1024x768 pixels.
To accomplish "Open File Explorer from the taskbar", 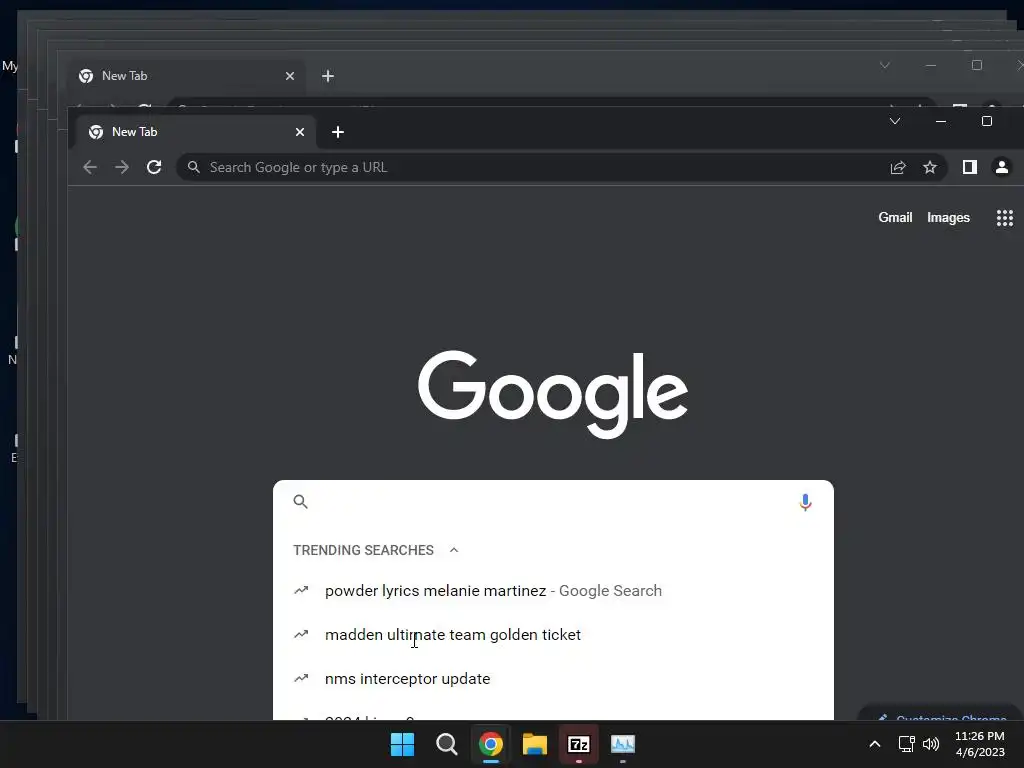I will pos(535,744).
